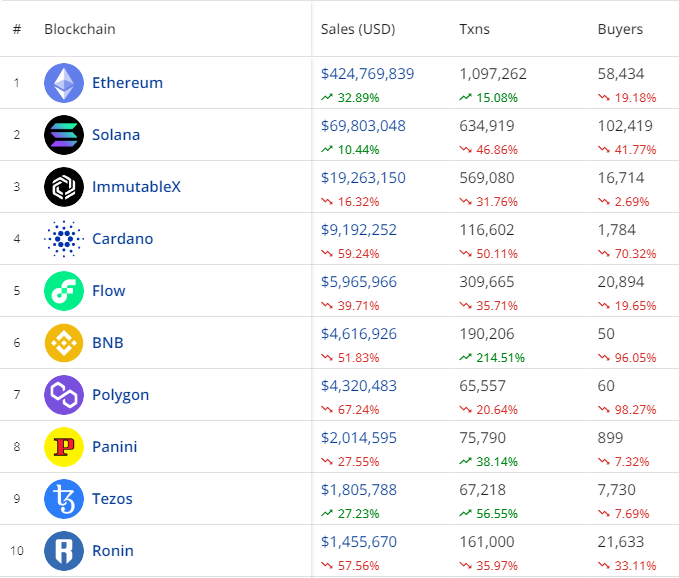This screenshot has height=578, width=679.
Task: Click the Cardano logo icon
Action: coord(64,239)
